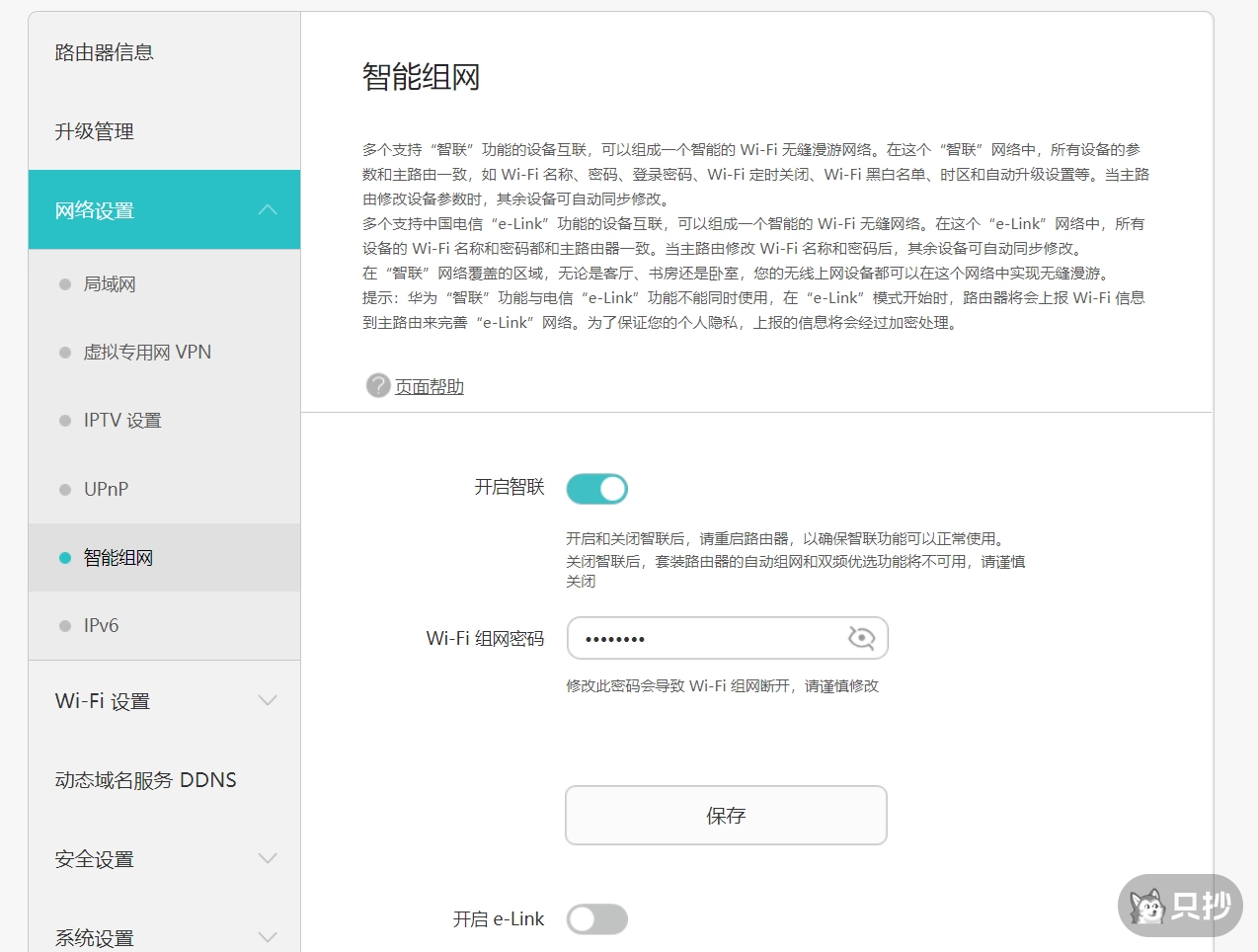This screenshot has height=952, width=1258.
Task: Expand the 安全设置 section
Action: point(268,859)
